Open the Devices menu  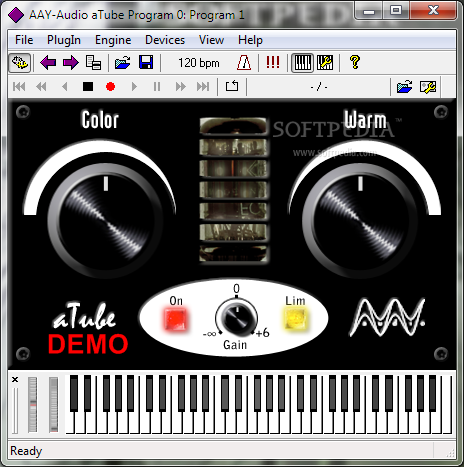click(165, 40)
